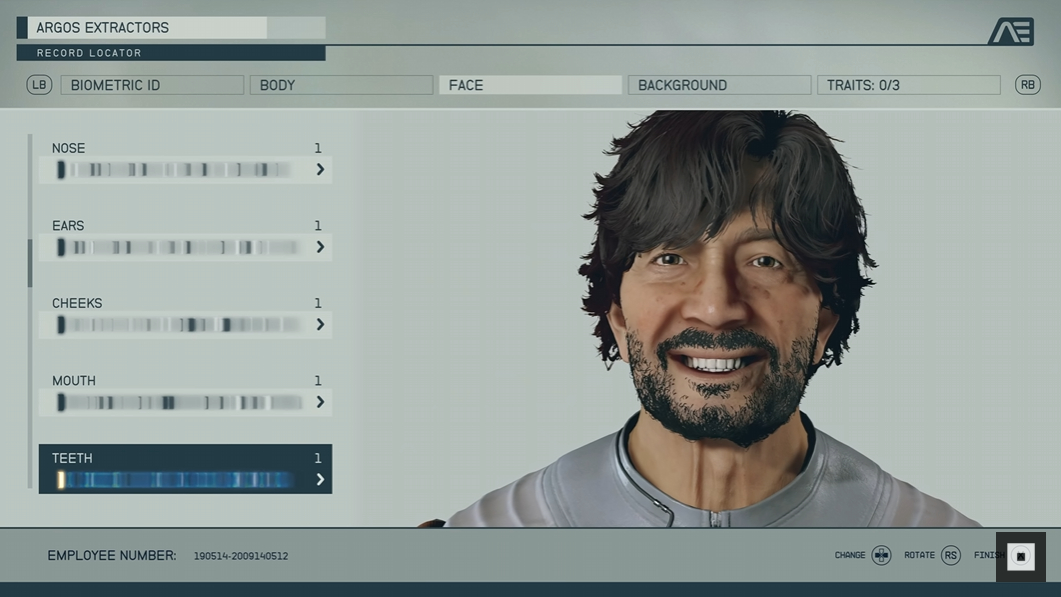1061x597 pixels.
Task: Advance Cheeks option with right chevron
Action: tap(320, 325)
